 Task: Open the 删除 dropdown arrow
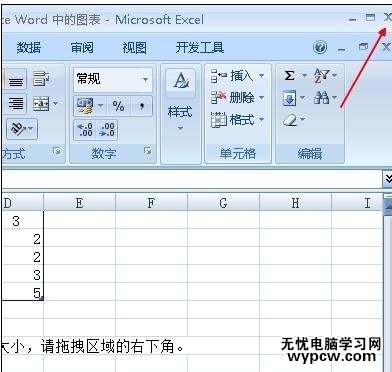261,98
